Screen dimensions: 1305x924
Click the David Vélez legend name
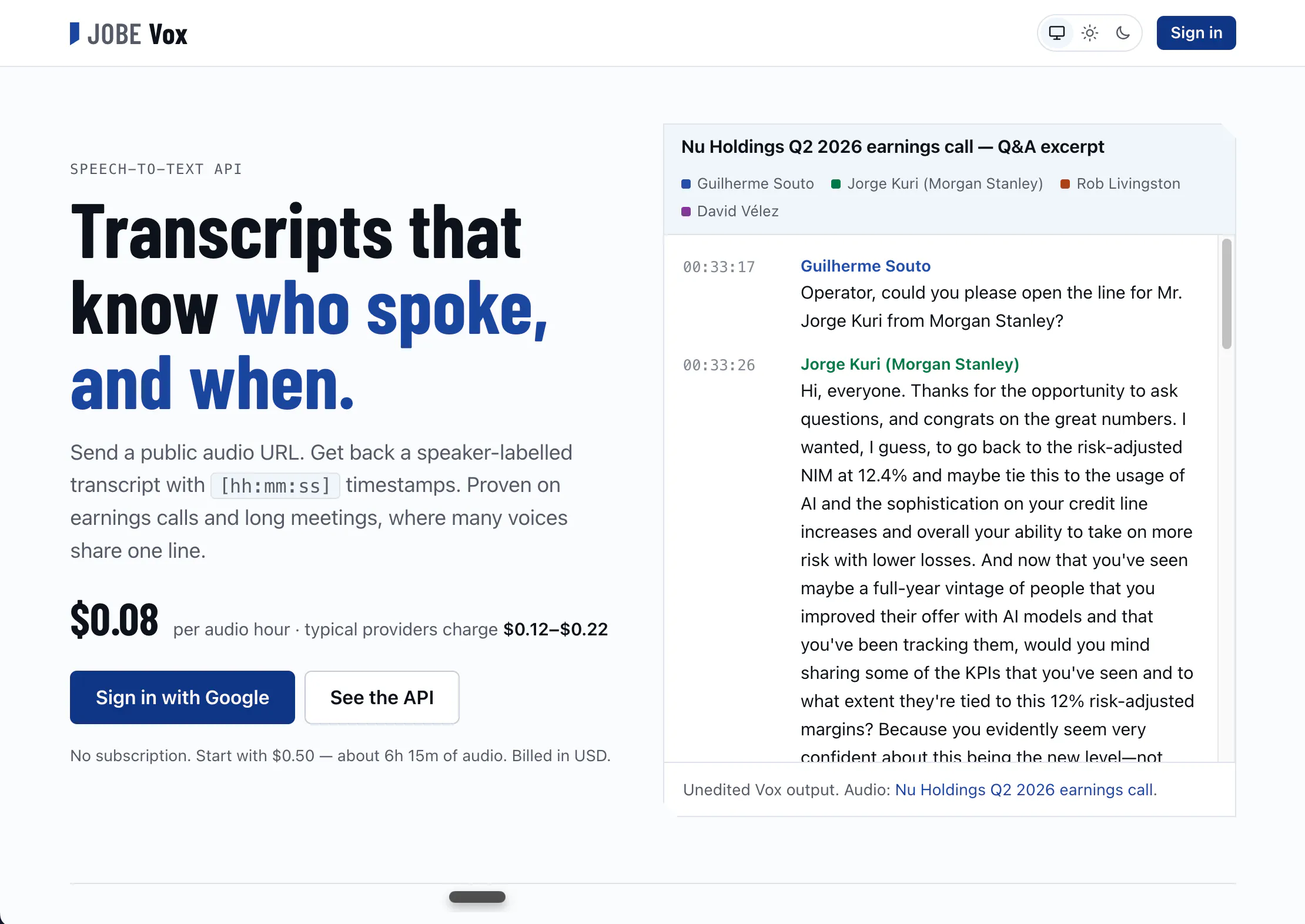point(738,211)
